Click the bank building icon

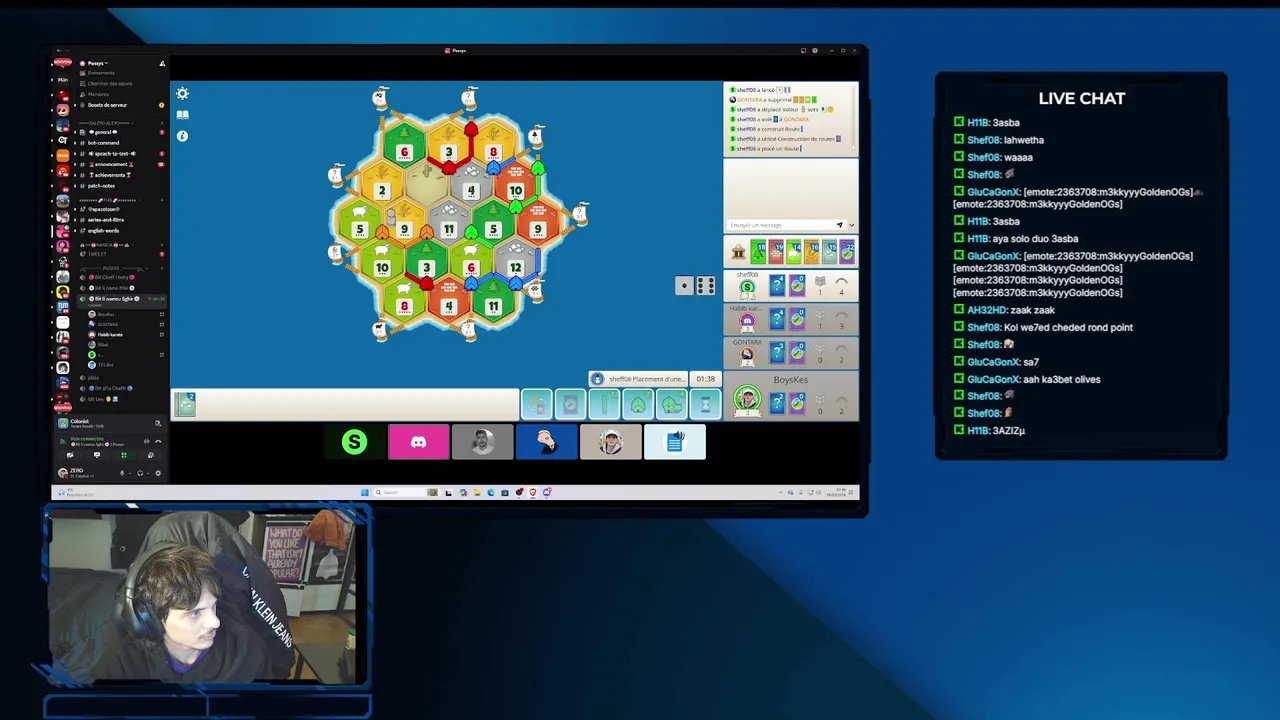(x=738, y=252)
